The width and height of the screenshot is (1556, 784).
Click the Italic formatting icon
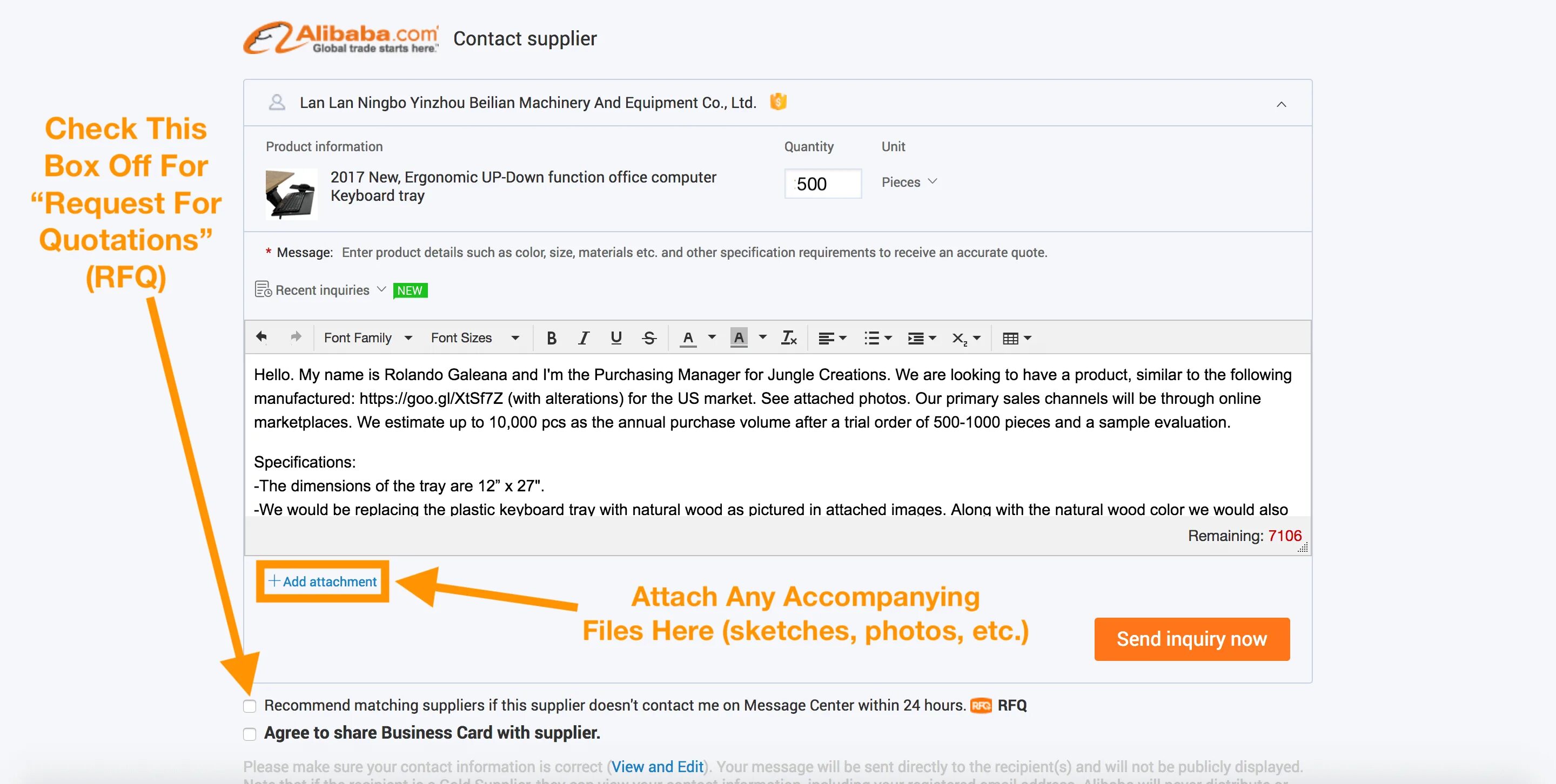(582, 338)
